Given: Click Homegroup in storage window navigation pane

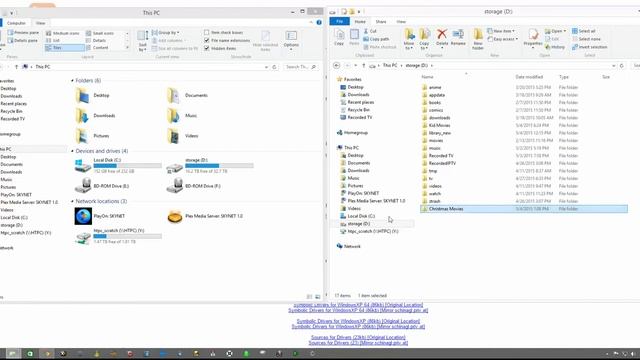Looking at the screenshot, I should (352, 133).
